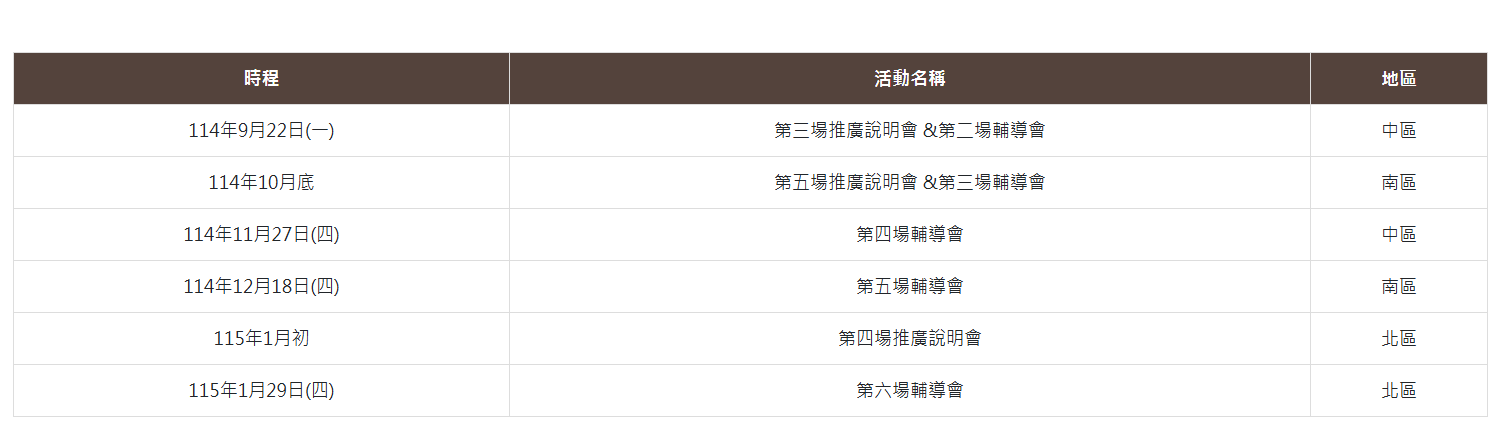Open the 南區 link in the 10月底 row

1398,182
